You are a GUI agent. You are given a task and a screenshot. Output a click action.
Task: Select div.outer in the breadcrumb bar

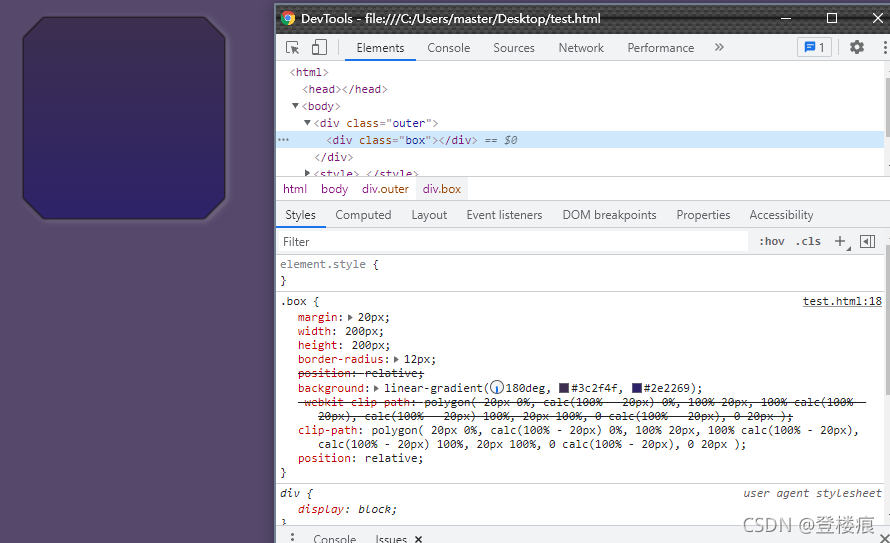coord(385,189)
